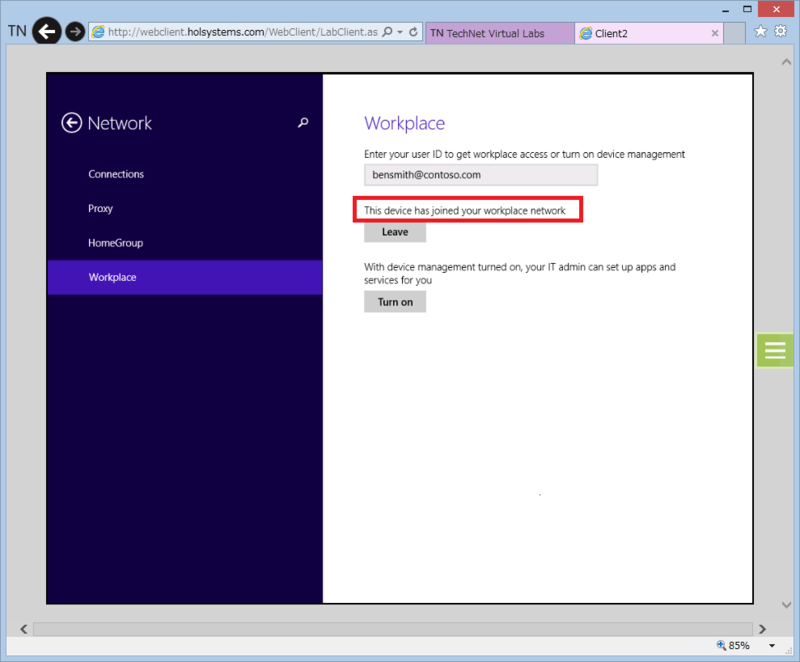Switch to TechNet Virtual Labs tab
This screenshot has width=800, height=662.
pos(499,33)
